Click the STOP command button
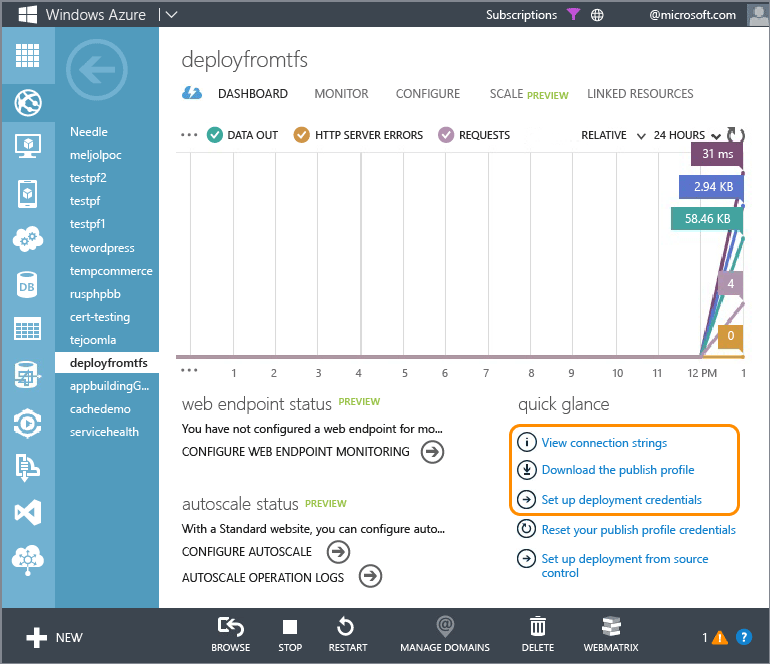 pos(290,634)
